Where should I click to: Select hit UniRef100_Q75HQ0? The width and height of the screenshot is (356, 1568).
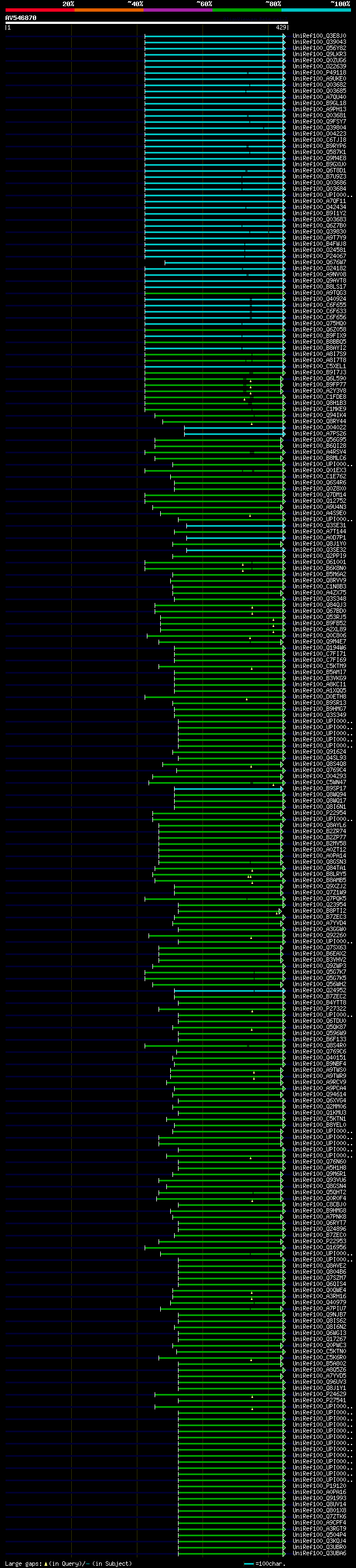(319, 323)
